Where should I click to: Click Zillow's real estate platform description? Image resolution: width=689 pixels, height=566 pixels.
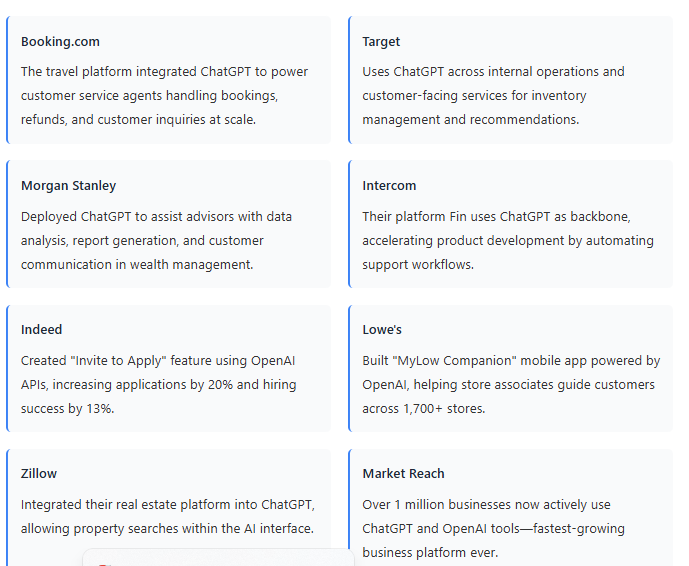pos(166,516)
